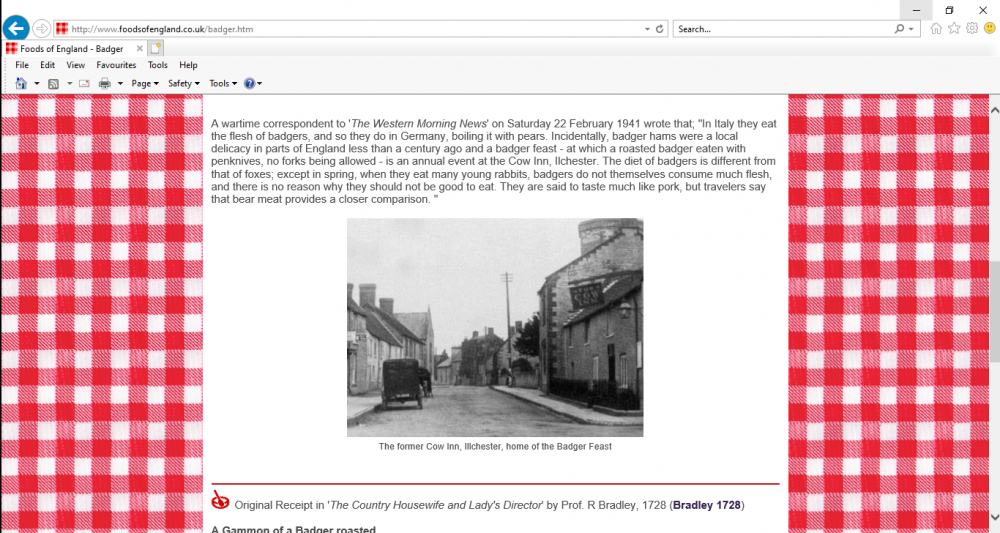Click the scrollbar up arrow
This screenshot has width=1000, height=533.
point(994,110)
